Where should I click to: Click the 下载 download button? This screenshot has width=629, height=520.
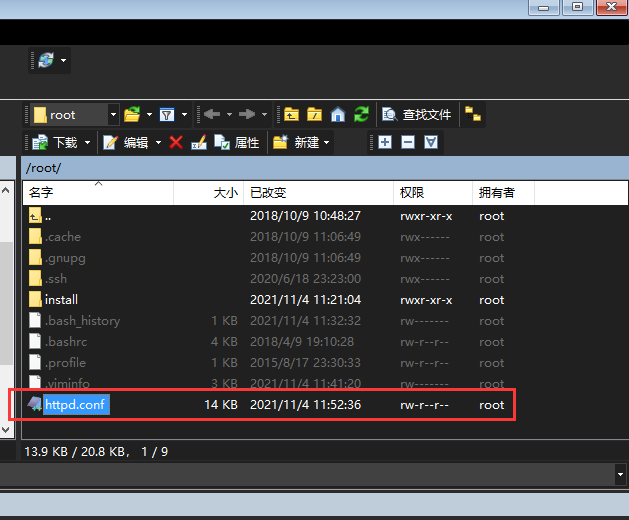pos(56,142)
